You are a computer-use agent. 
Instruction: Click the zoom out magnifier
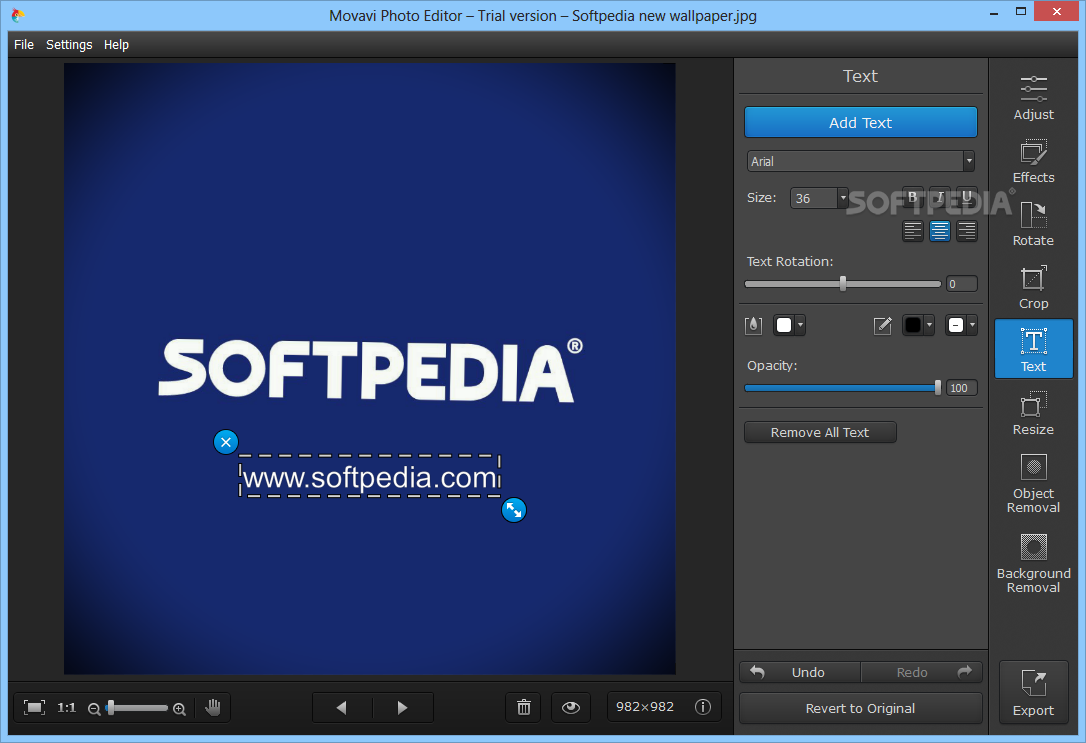pyautogui.click(x=94, y=708)
